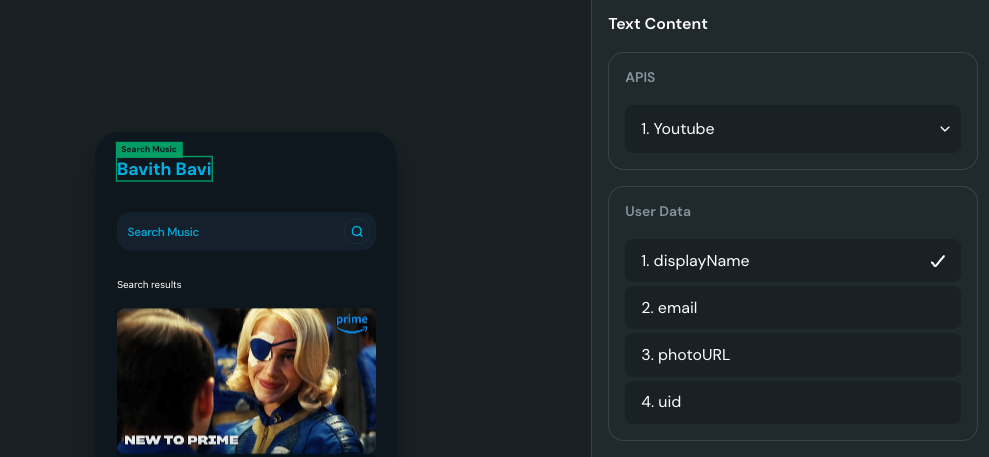Open the APIS Youtube dropdown
The image size is (989, 457).
pyautogui.click(x=793, y=129)
